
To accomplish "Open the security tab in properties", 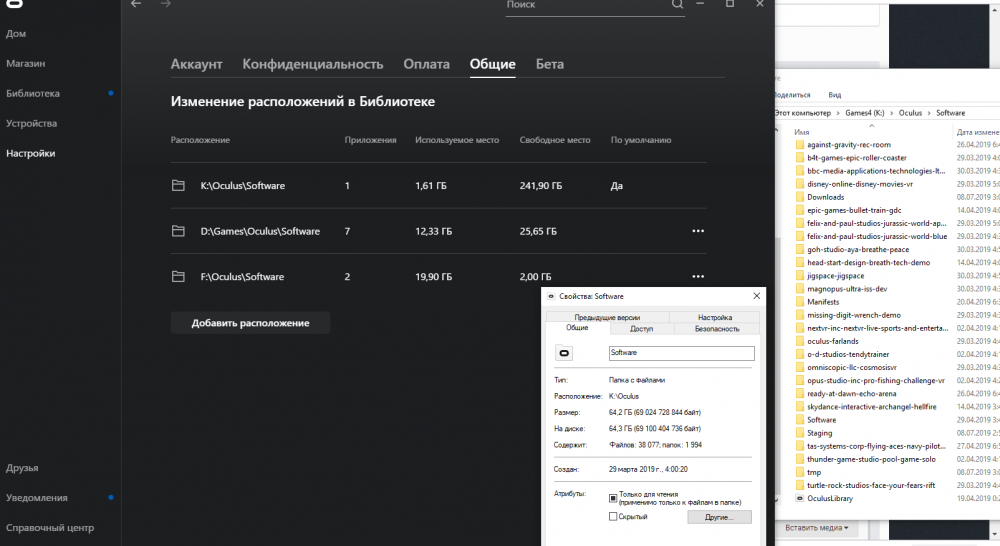I will (x=717, y=328).
